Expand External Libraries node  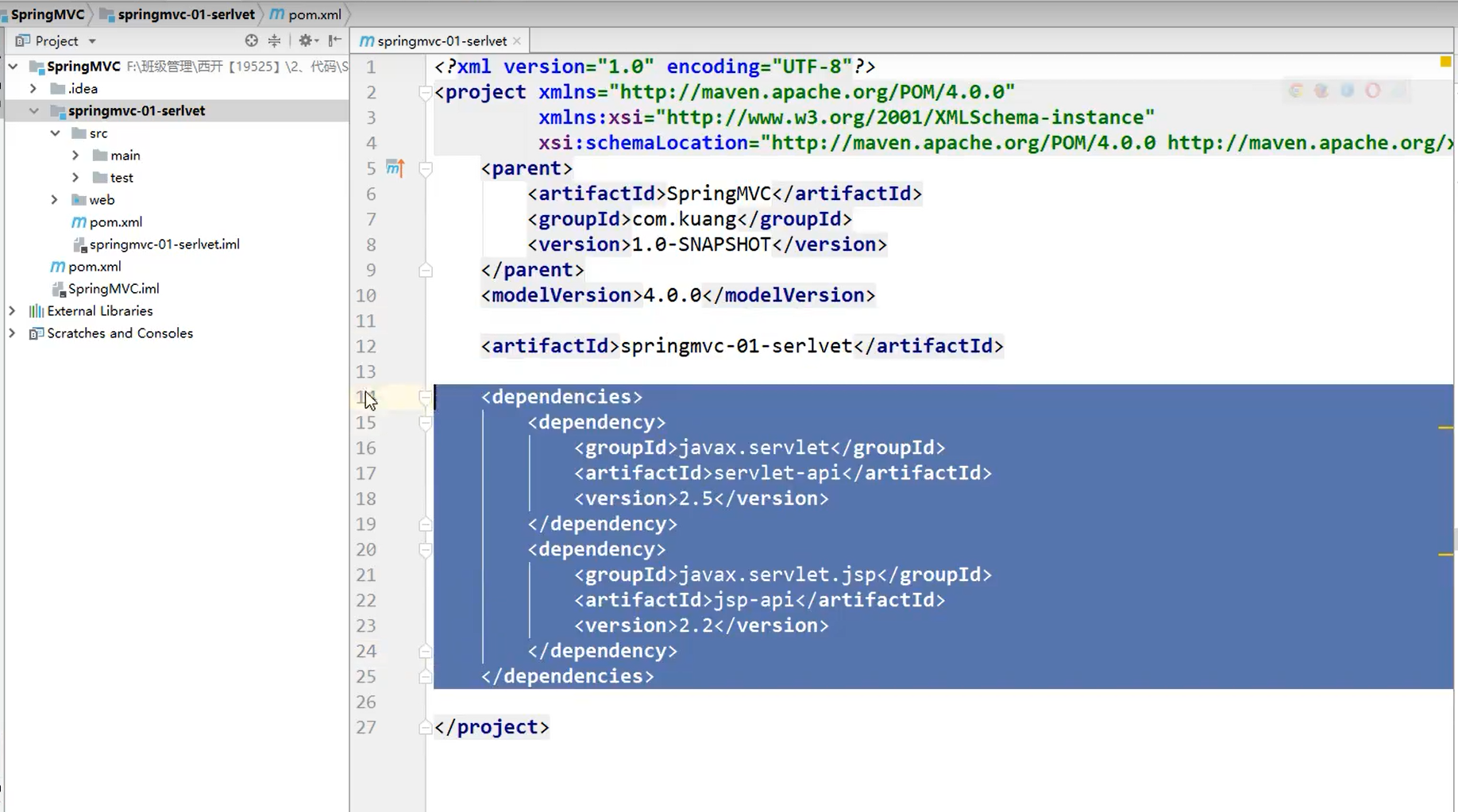(x=12, y=311)
